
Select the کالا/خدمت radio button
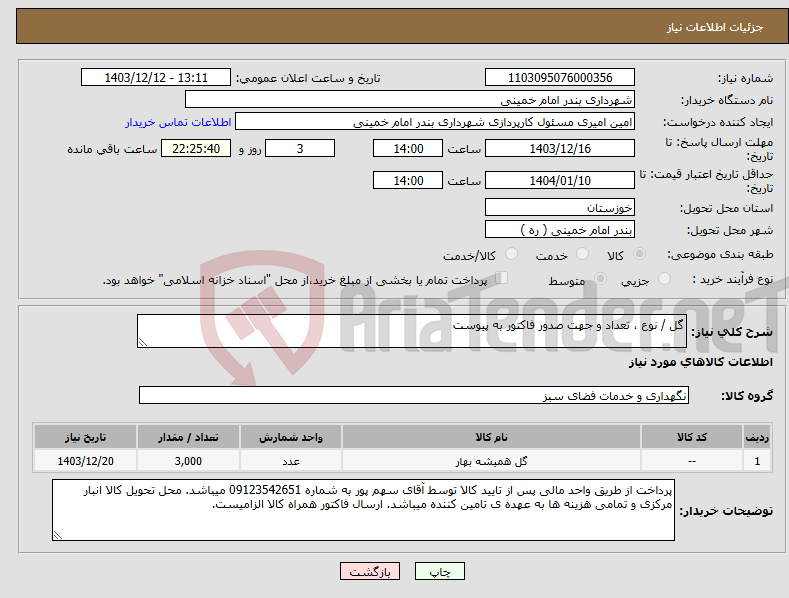point(511,254)
